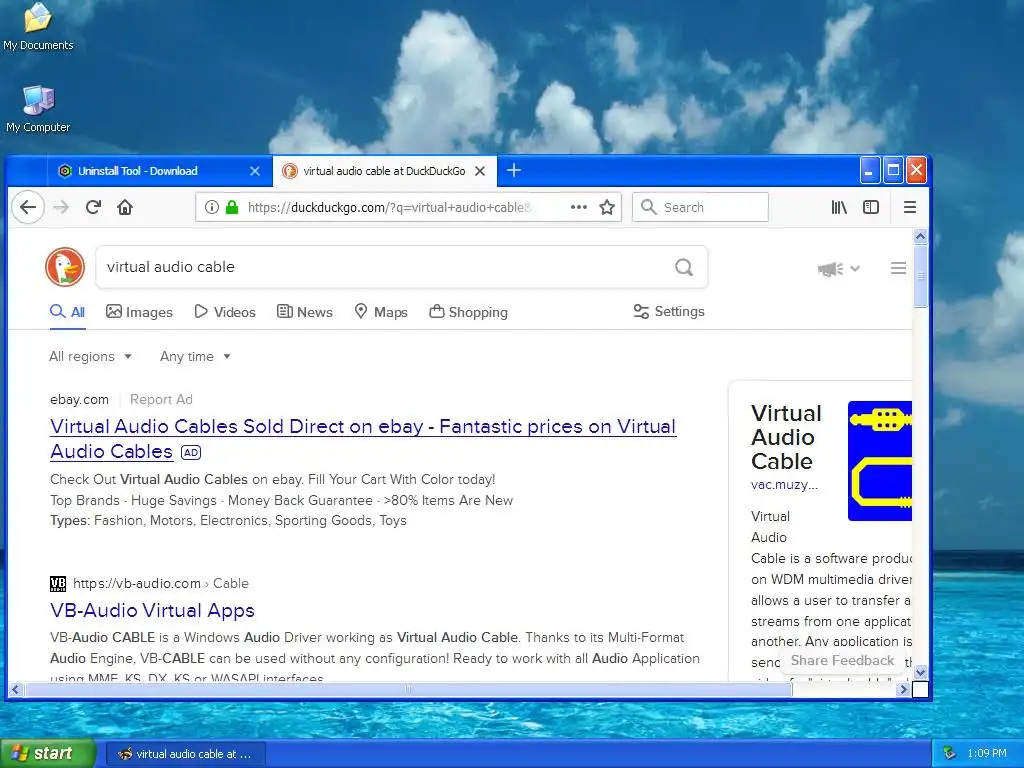
Task: Click horizontal scrollbar left arrow
Action: point(16,689)
